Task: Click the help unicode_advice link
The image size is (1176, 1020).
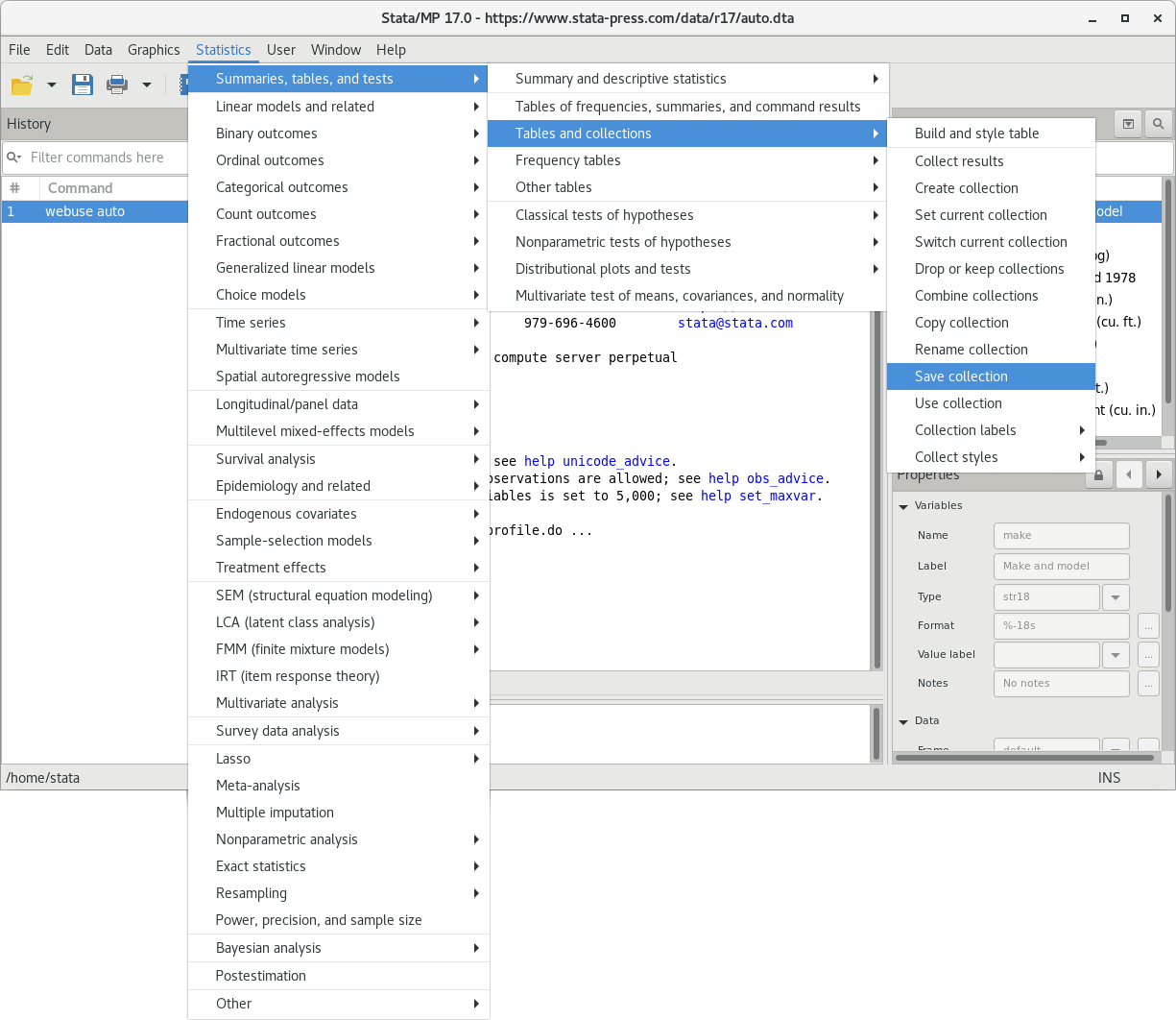Action: [597, 462]
